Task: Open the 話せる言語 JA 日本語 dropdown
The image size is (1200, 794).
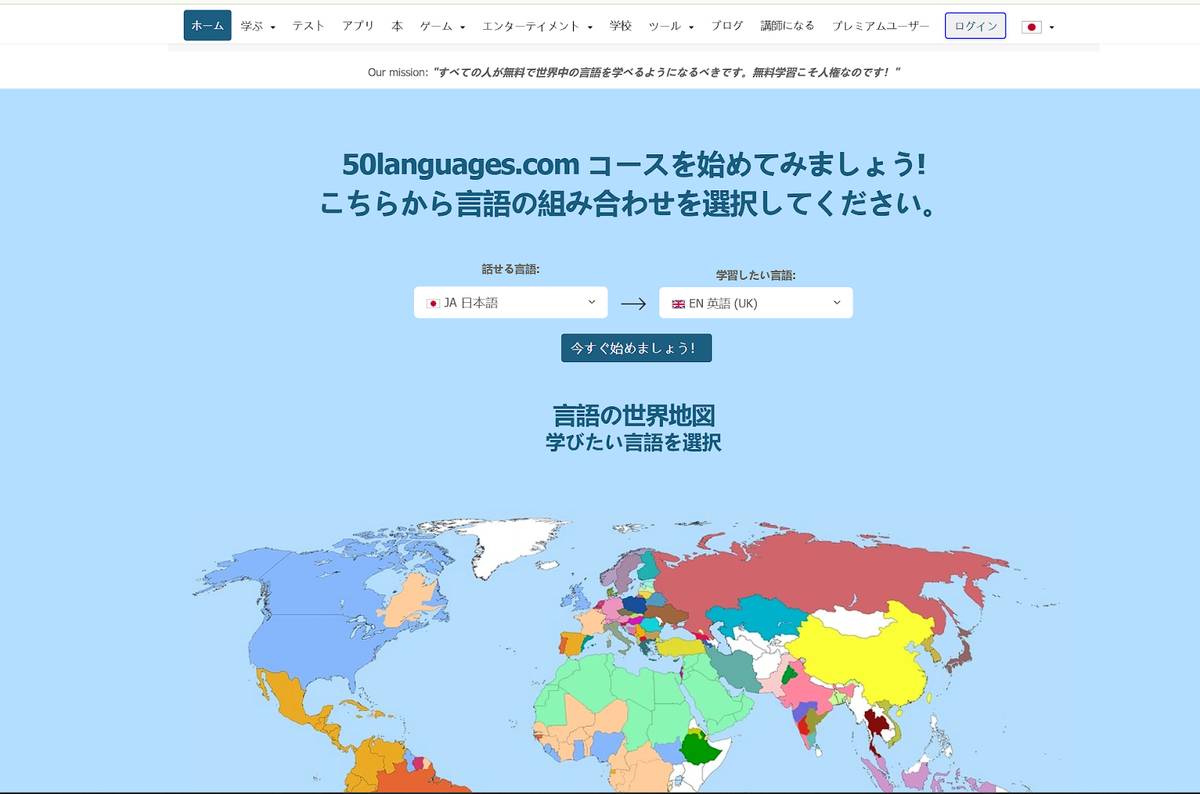Action: click(510, 303)
